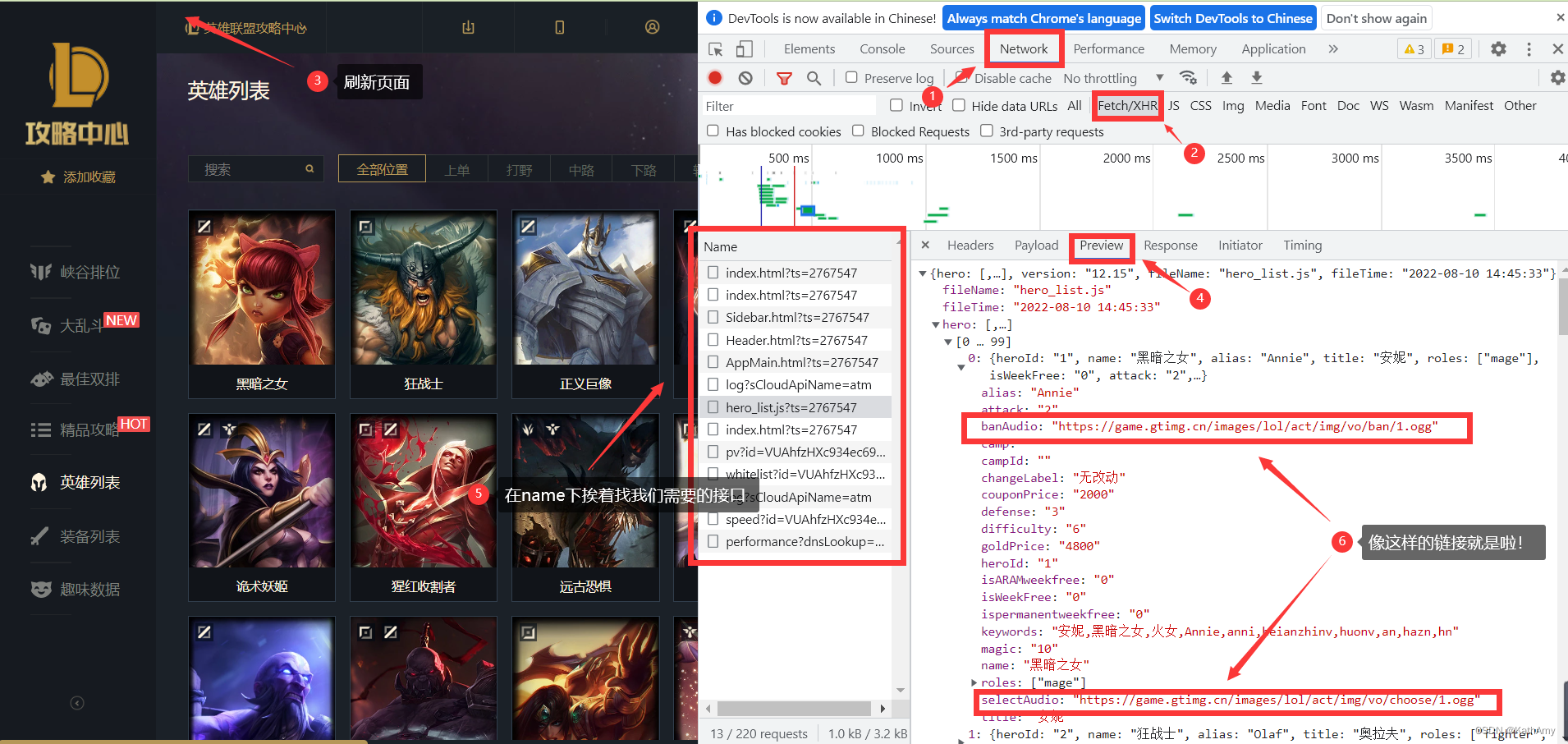Click the download icon in site header

pyautogui.click(x=468, y=27)
